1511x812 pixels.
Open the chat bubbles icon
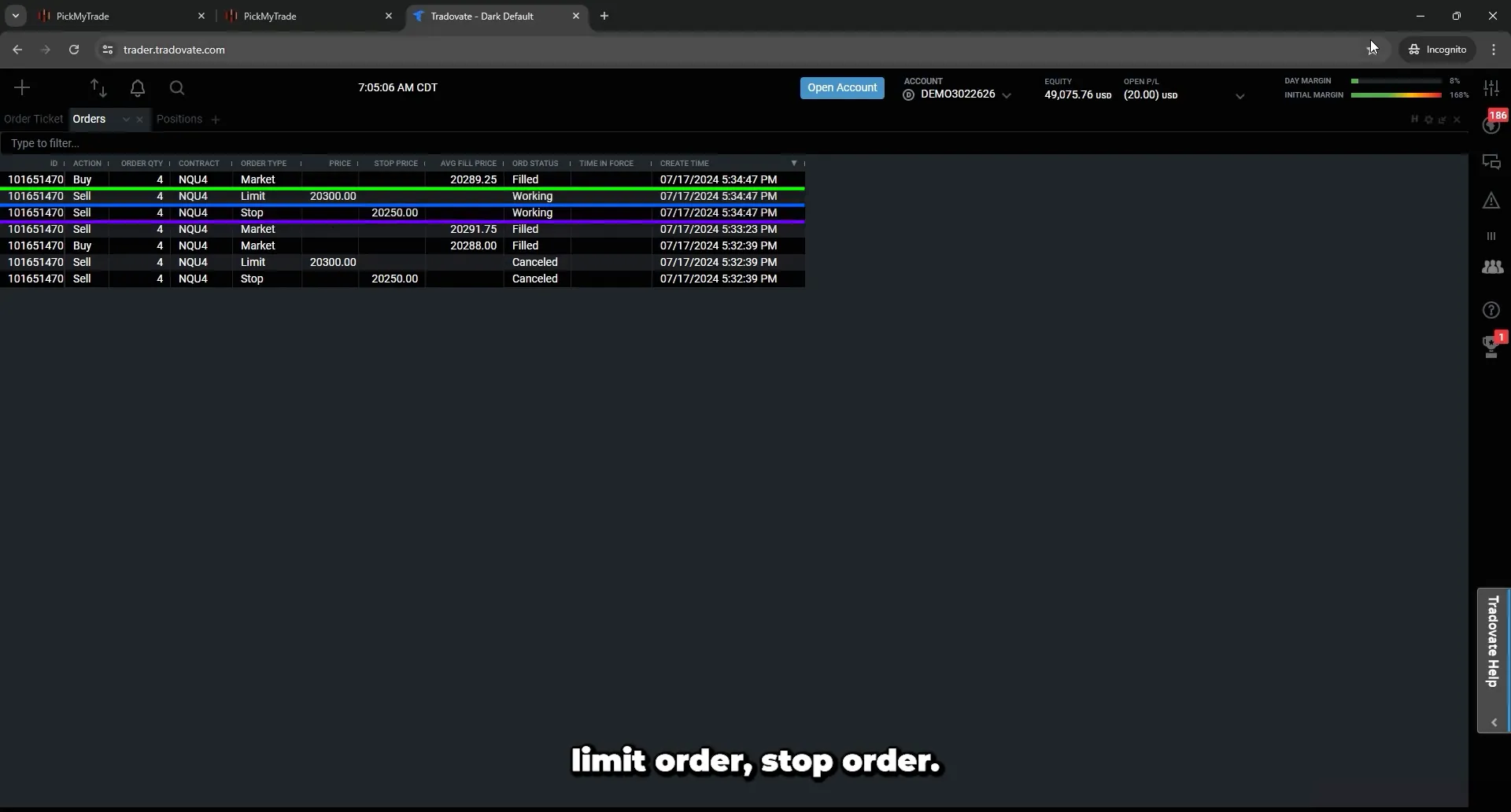pyautogui.click(x=1491, y=162)
